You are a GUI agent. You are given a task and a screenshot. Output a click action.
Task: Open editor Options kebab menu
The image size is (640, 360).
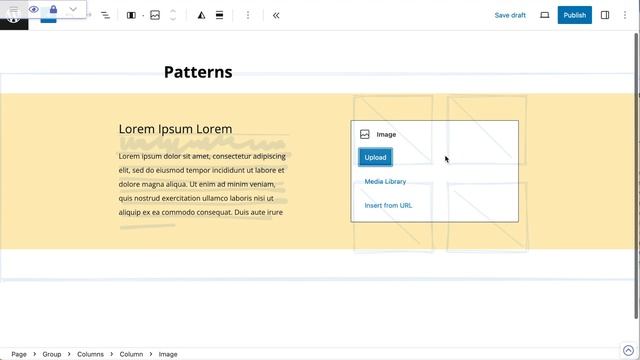pos(625,15)
